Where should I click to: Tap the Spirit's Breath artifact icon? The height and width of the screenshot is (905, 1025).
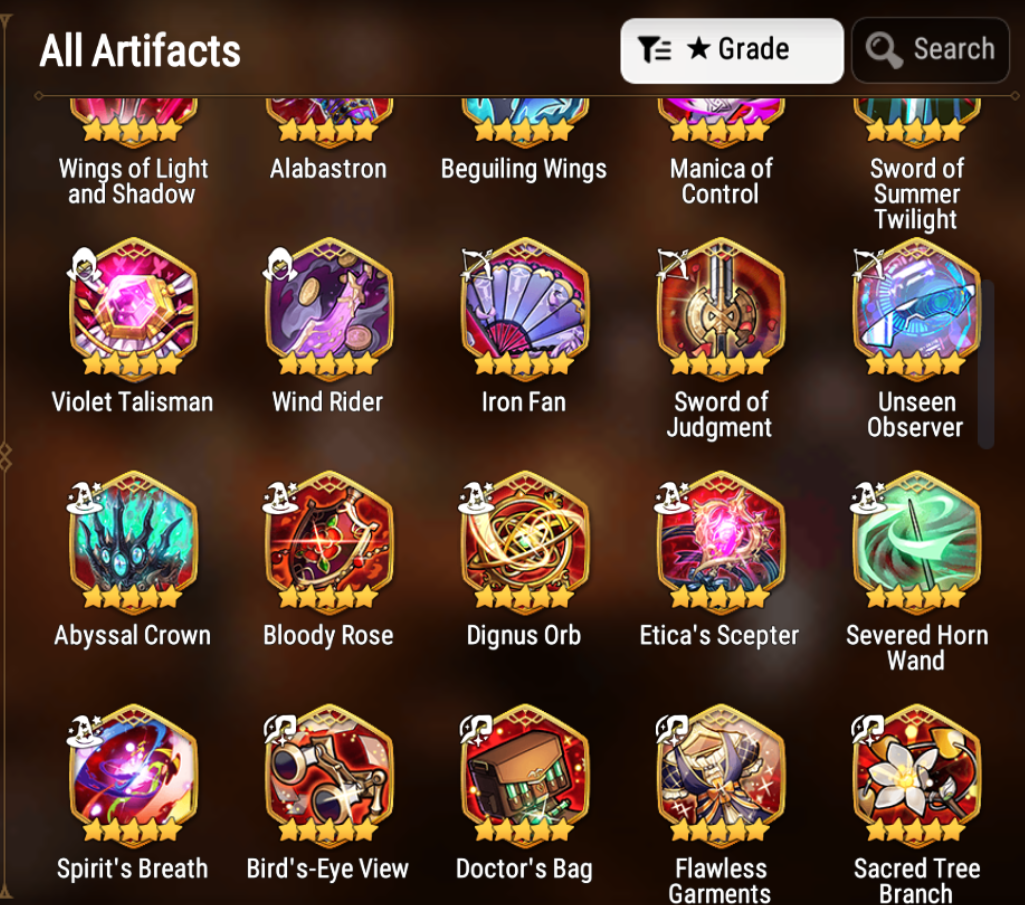pos(133,776)
